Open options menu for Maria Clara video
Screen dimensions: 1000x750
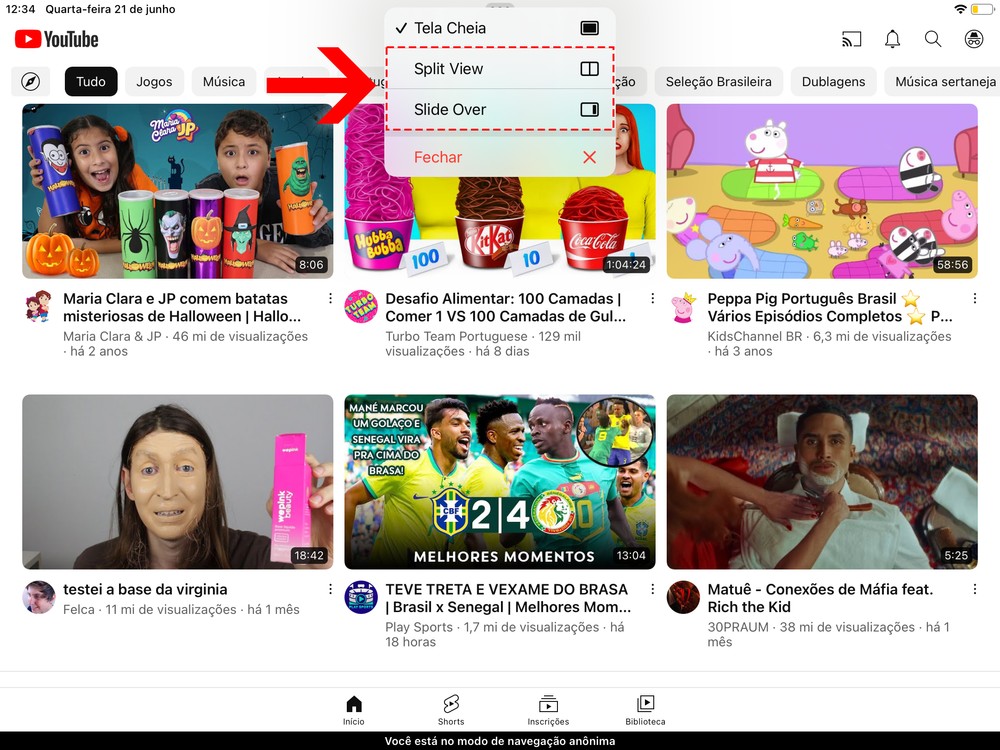(x=330, y=299)
